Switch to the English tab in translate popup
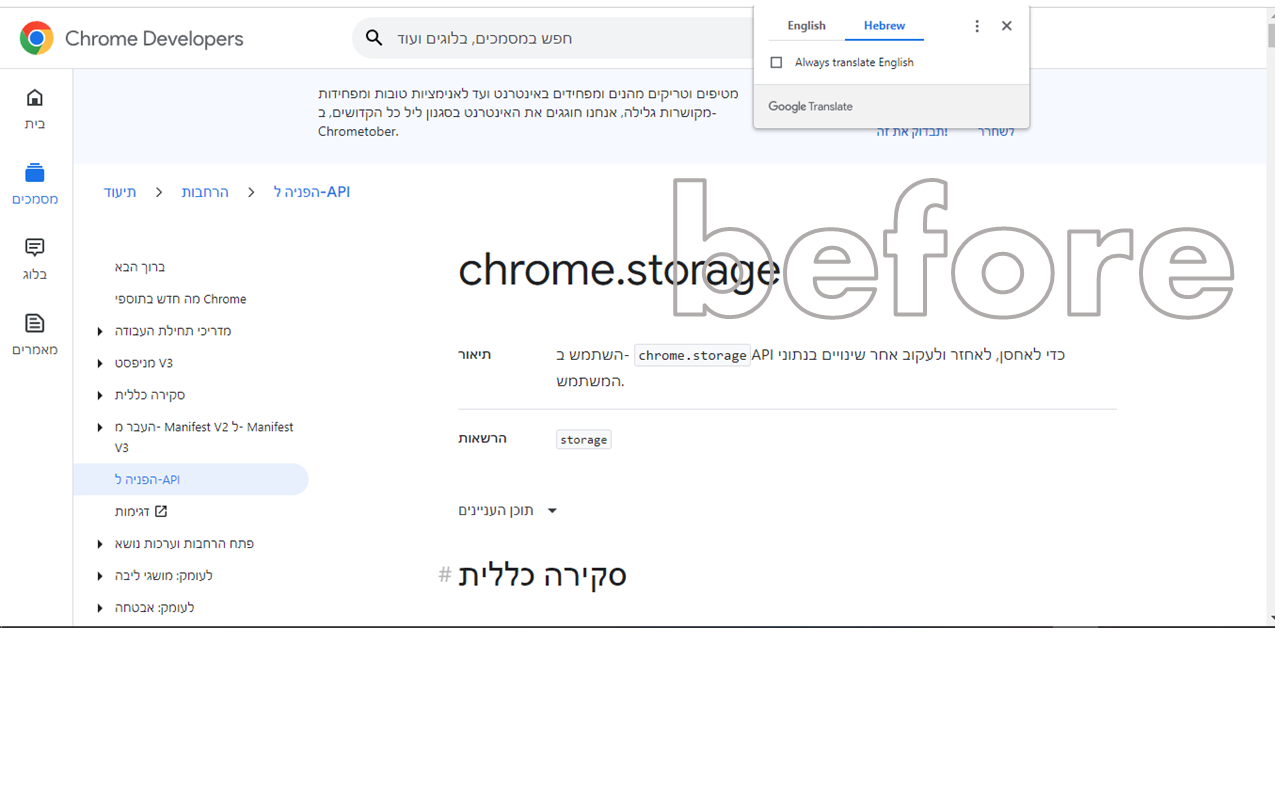Screen dimensions: 1280x800 tap(806, 26)
